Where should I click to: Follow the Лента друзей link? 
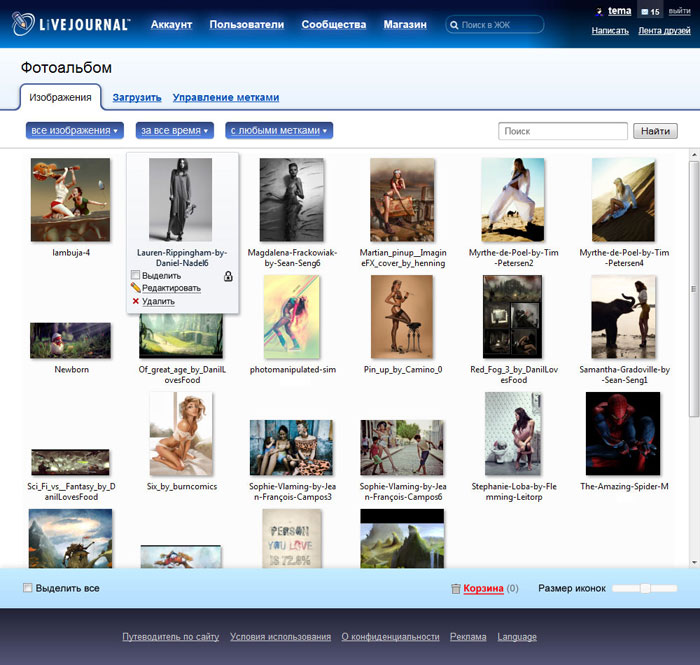pyautogui.click(x=664, y=31)
